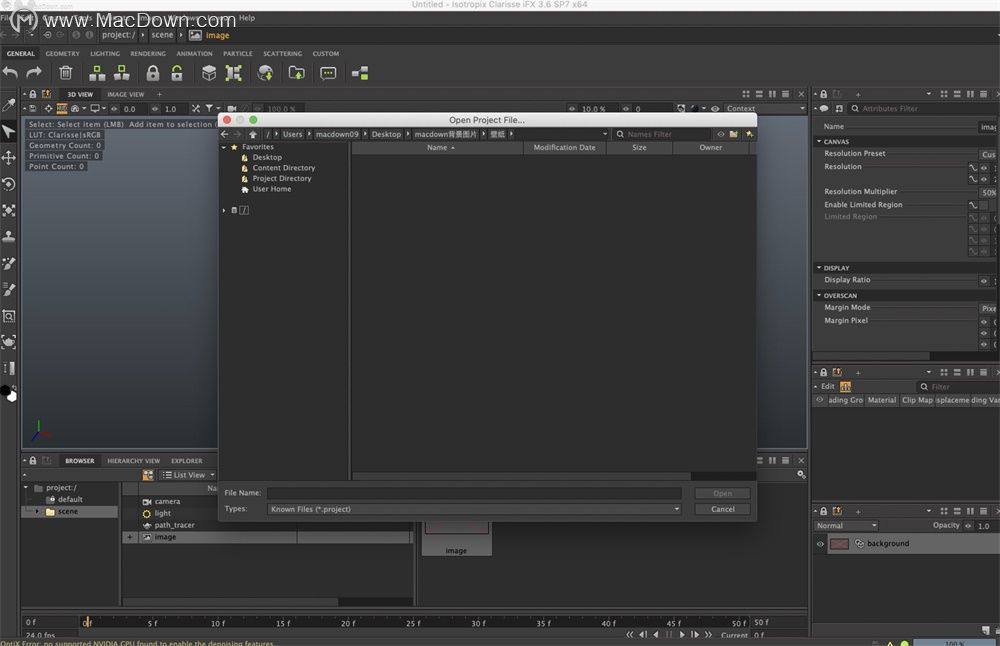Click the add favorite star icon in dialog

tap(749, 134)
